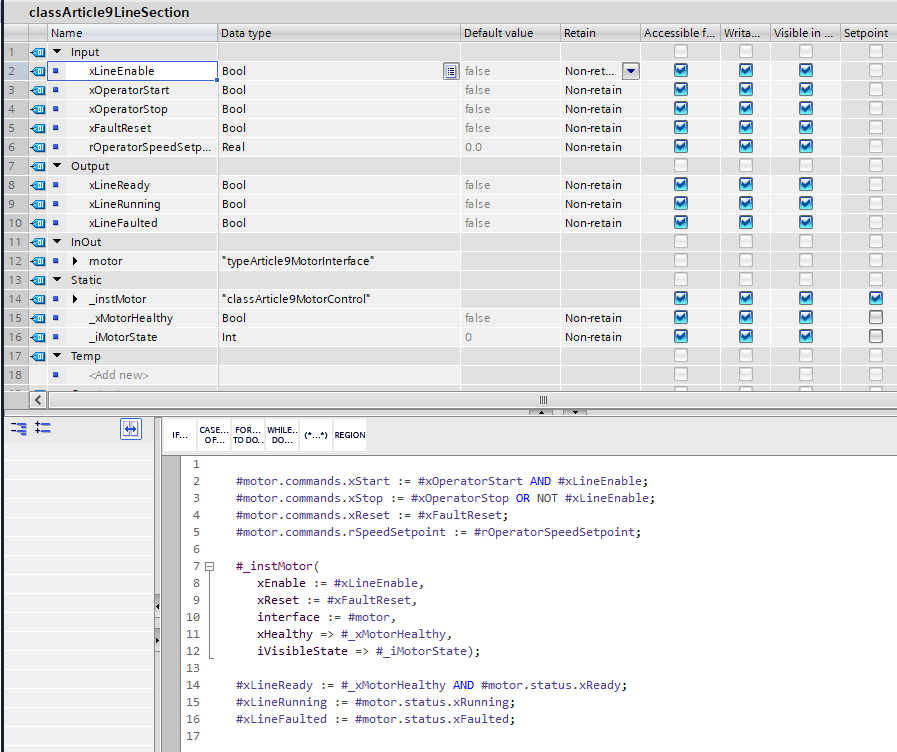This screenshot has width=897, height=752.
Task: Click the tag icon of xFaultReset row
Action: click(38, 128)
